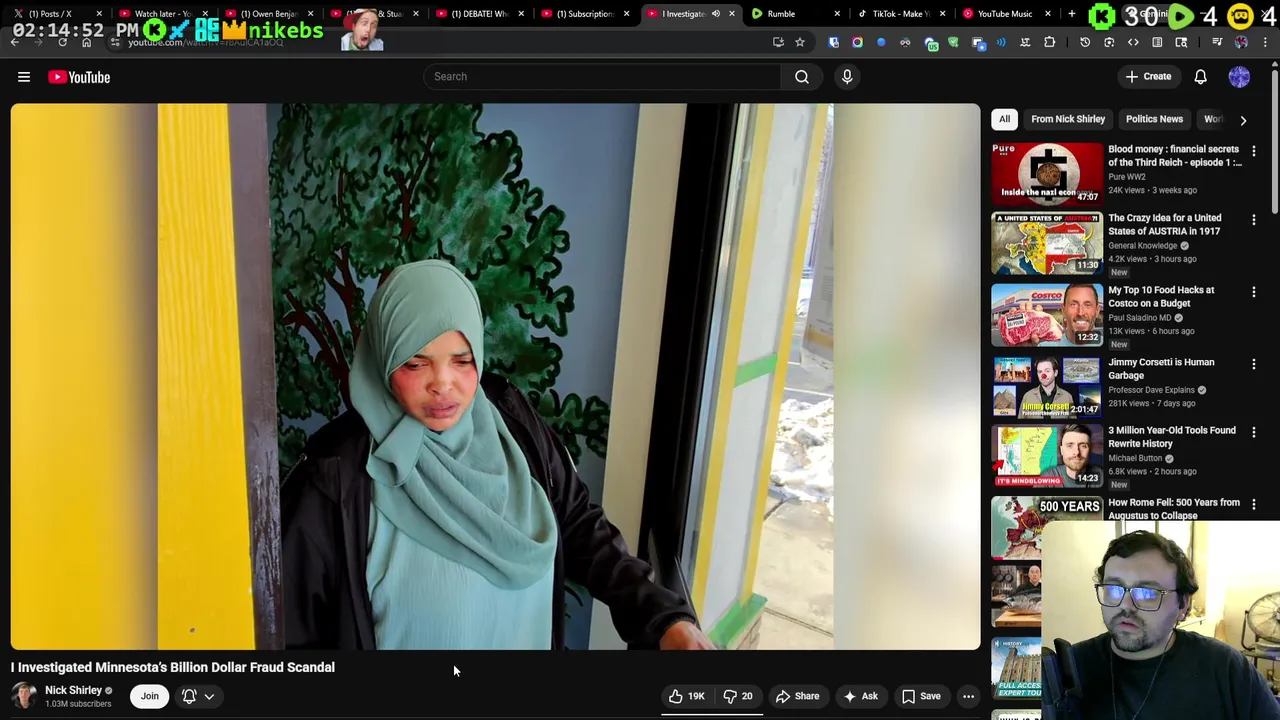Start voice search with the microphone icon
This screenshot has width=1280, height=720.
[x=847, y=77]
